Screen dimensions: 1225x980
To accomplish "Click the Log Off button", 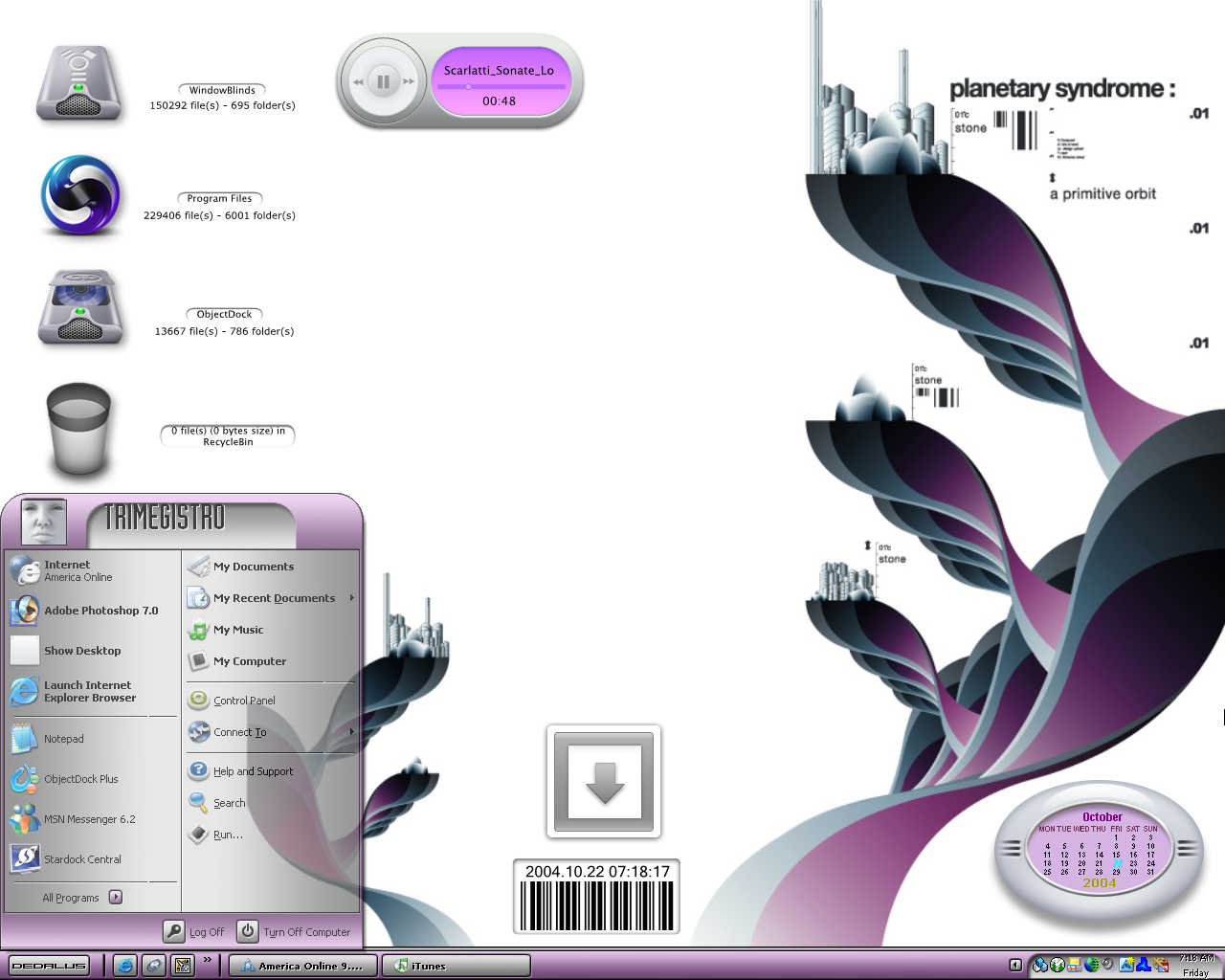I will tap(194, 931).
